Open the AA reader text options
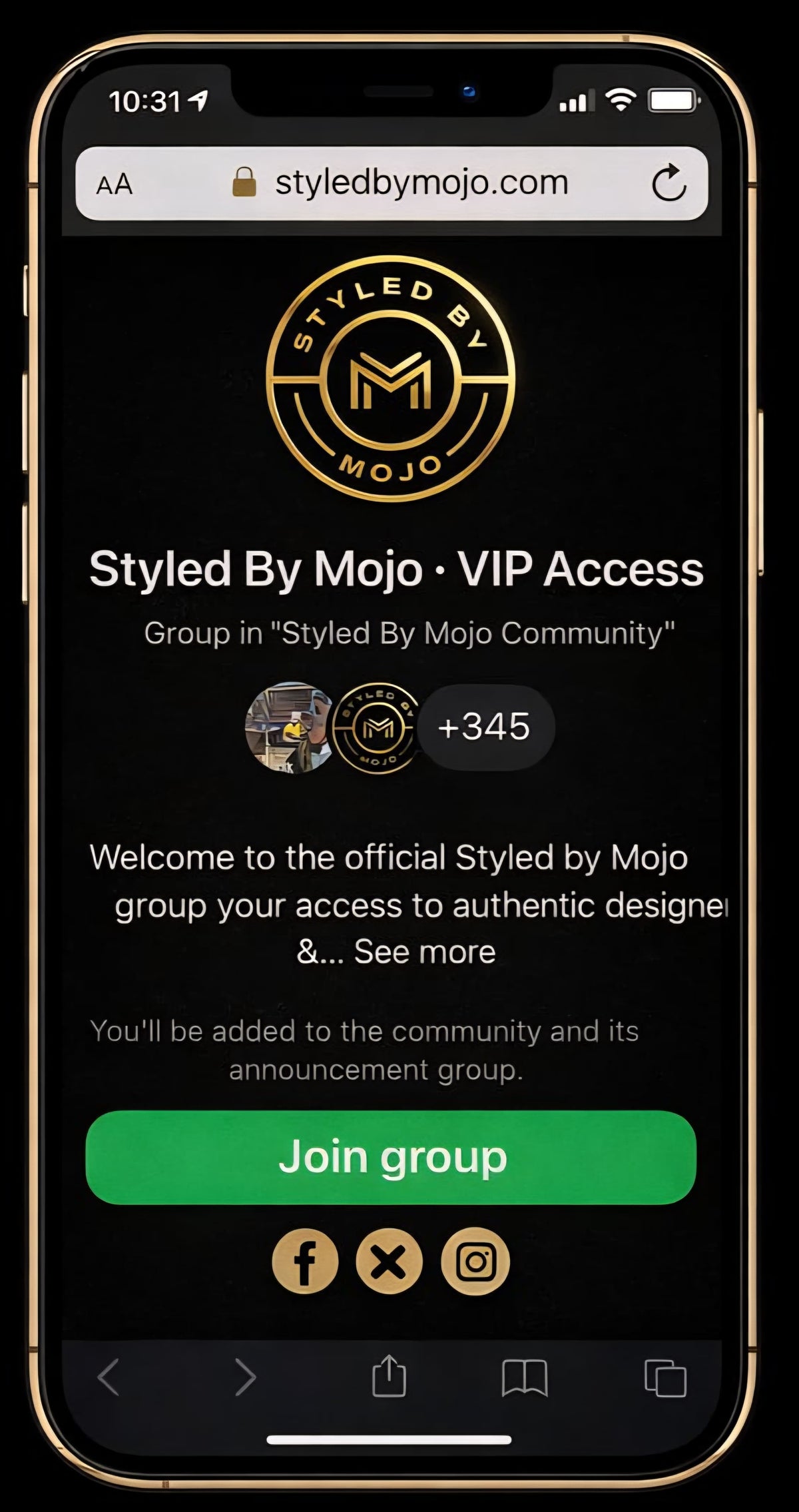The height and width of the screenshot is (1512, 799). pyautogui.click(x=115, y=185)
